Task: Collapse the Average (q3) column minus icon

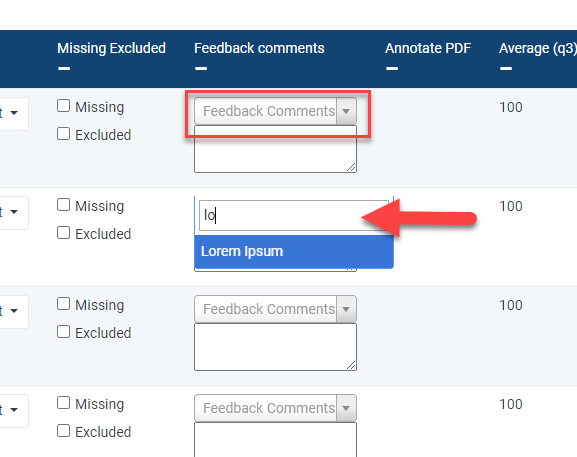Action: click(x=506, y=68)
